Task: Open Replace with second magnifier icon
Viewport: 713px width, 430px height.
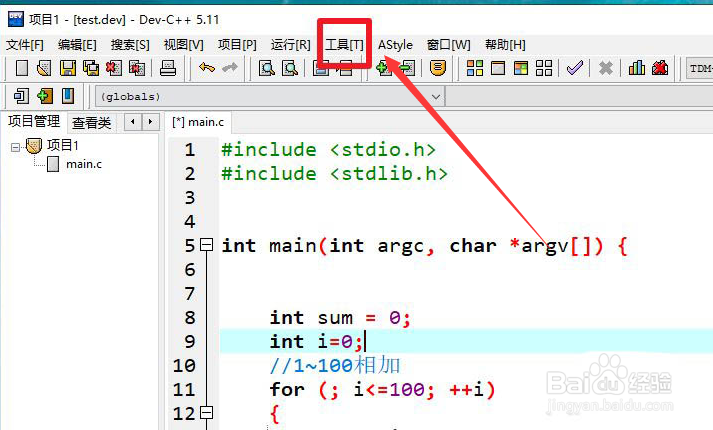Action: click(x=290, y=68)
